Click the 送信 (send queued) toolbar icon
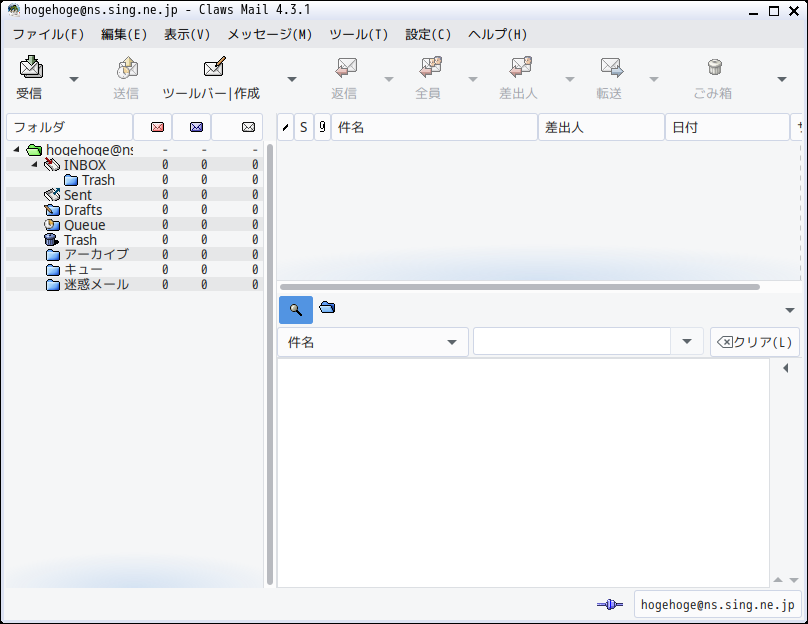This screenshot has width=808, height=624. [127, 67]
